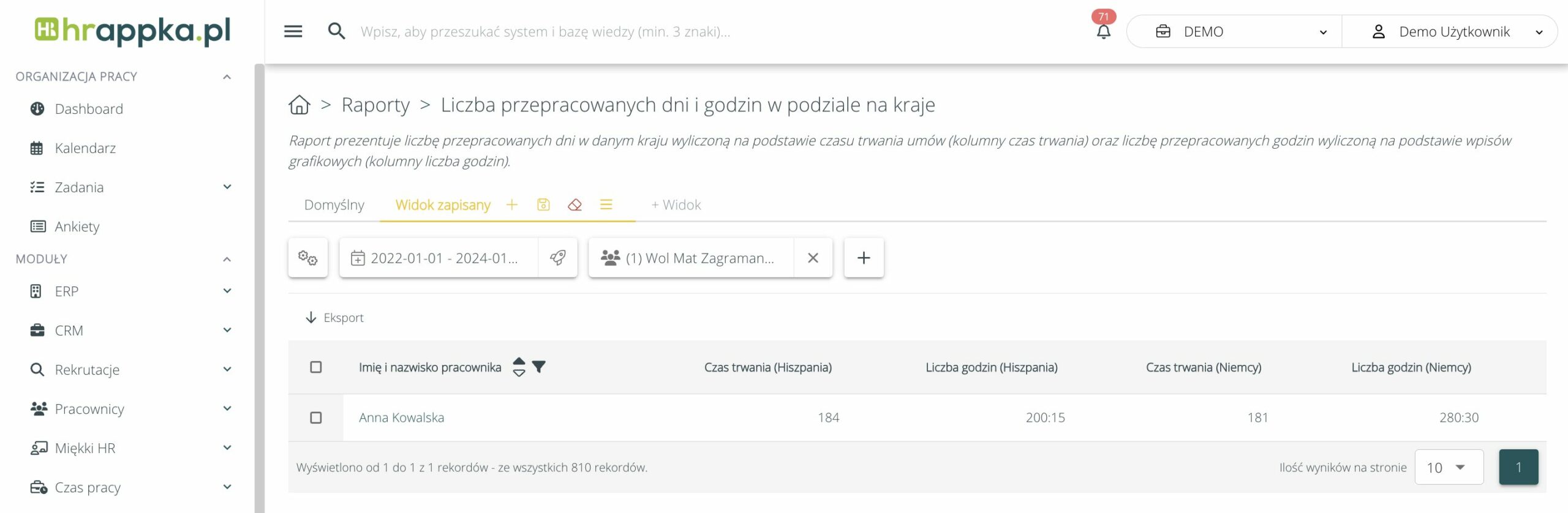Screen dimensions: 1568x513
Task: Save the current view with disk icon
Action: click(x=543, y=204)
